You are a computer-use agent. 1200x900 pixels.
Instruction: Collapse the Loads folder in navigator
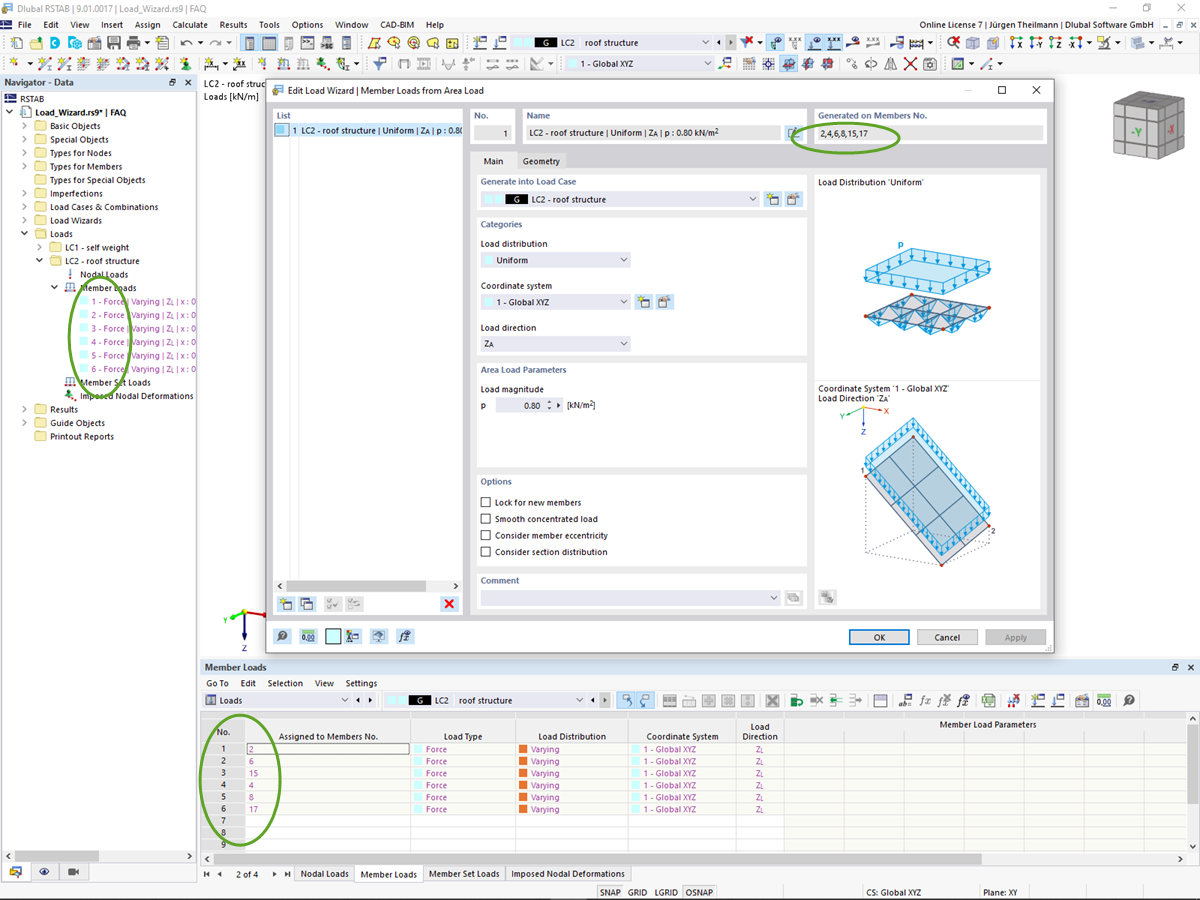pyautogui.click(x=25, y=234)
